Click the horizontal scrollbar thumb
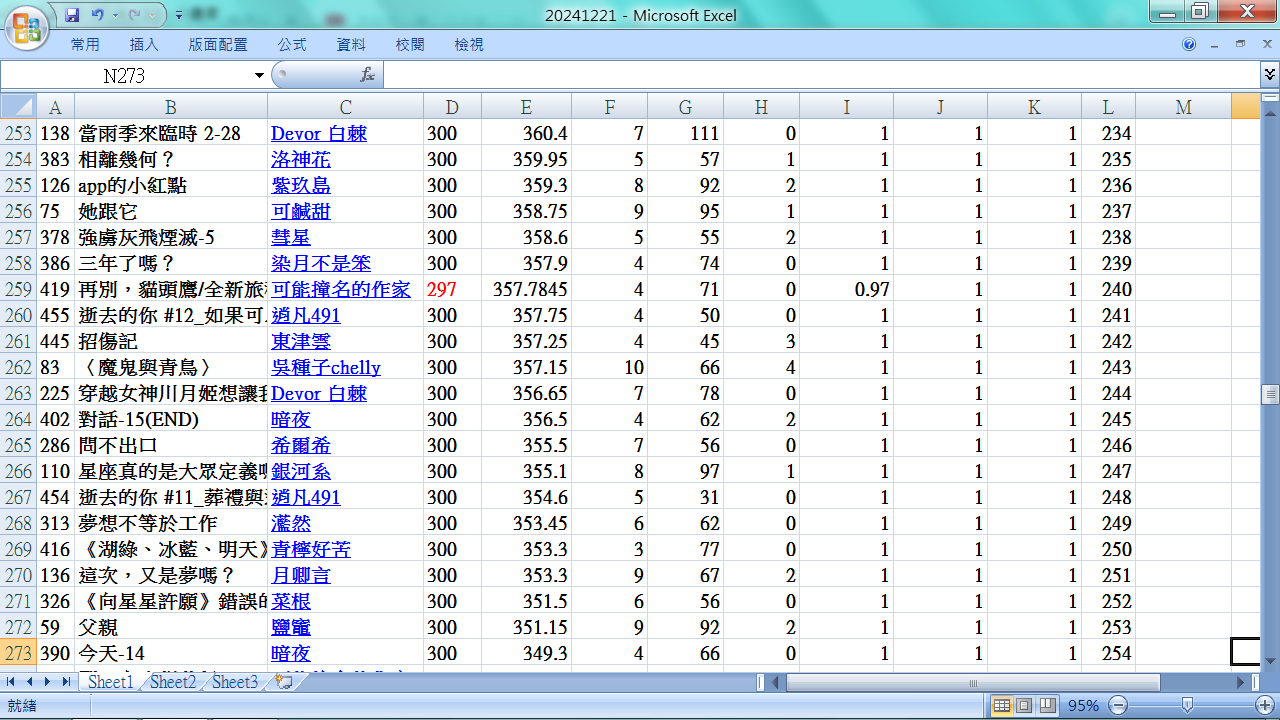Image resolution: width=1280 pixels, height=720 pixels. coord(972,682)
